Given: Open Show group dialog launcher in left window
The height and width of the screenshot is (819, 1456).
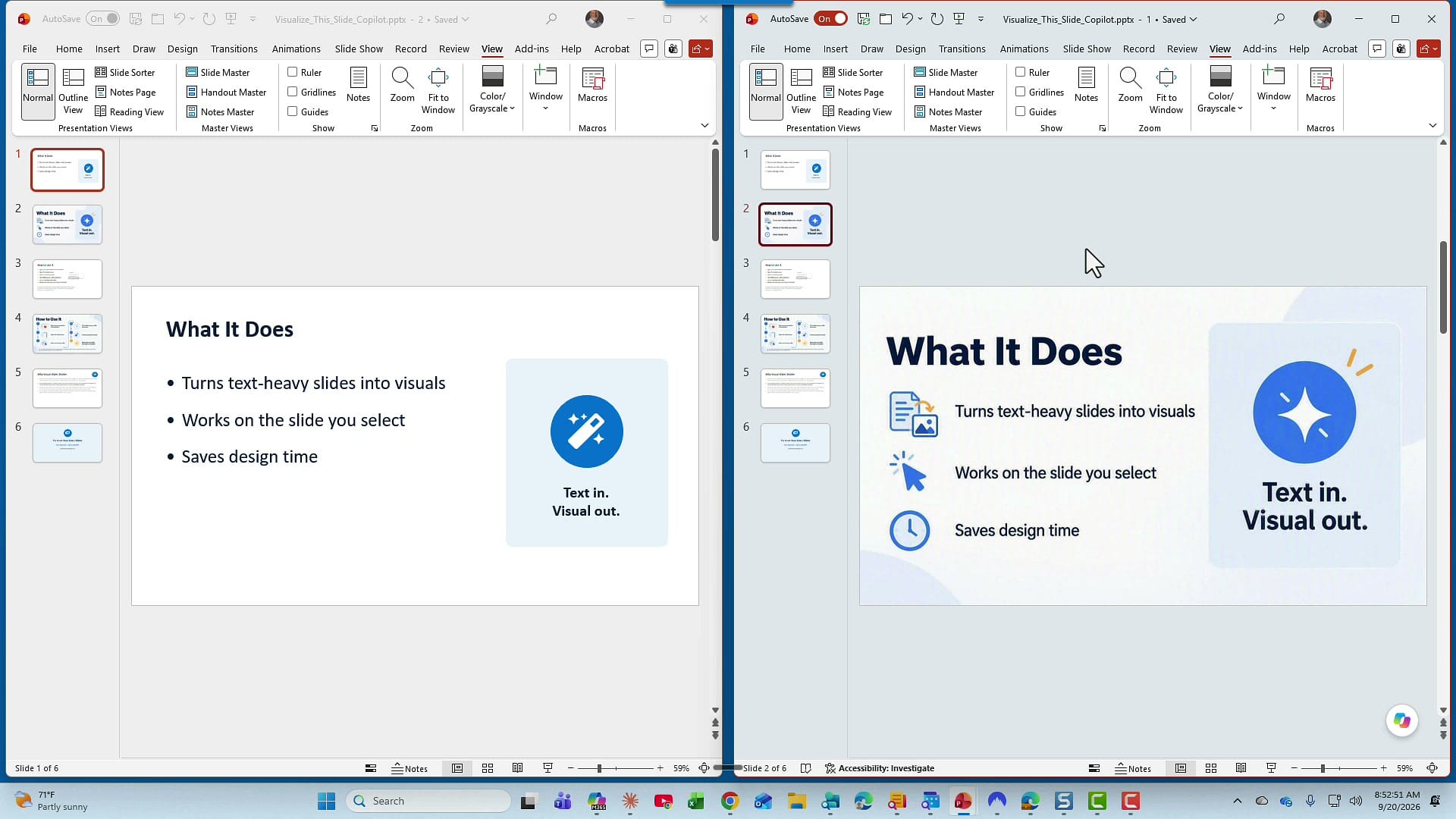Looking at the screenshot, I should [375, 128].
